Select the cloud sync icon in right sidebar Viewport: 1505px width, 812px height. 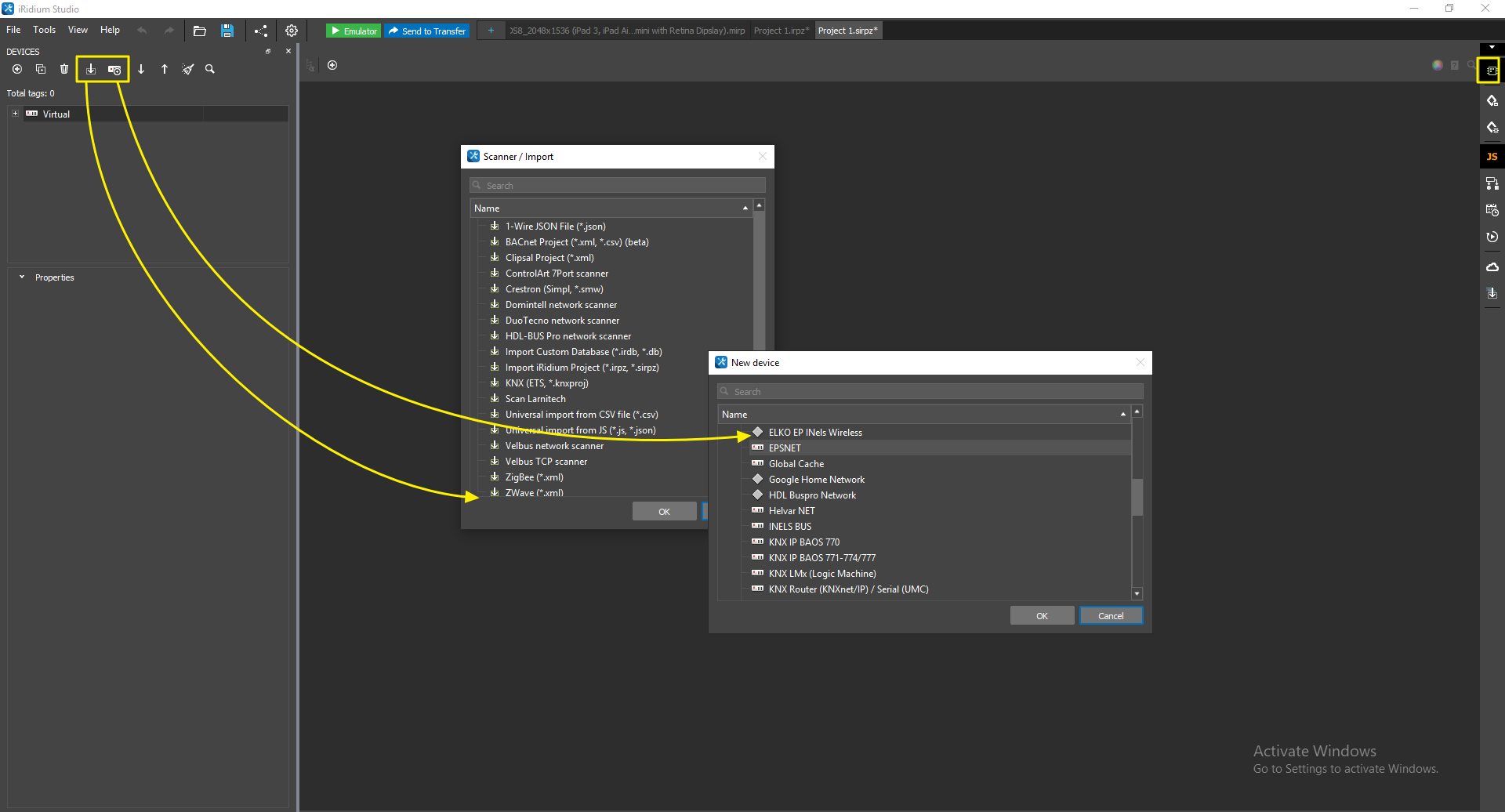(1492, 266)
